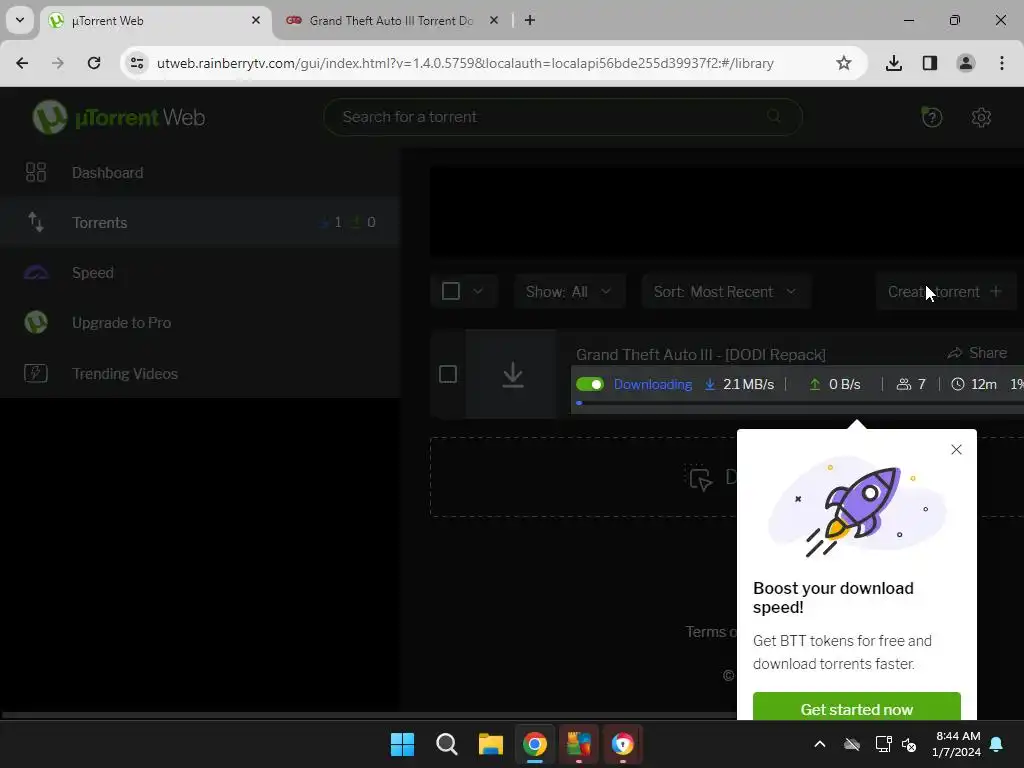Screen dimensions: 1024x768
Task: Click the clock icon showing 12m remaining
Action: tap(957, 384)
